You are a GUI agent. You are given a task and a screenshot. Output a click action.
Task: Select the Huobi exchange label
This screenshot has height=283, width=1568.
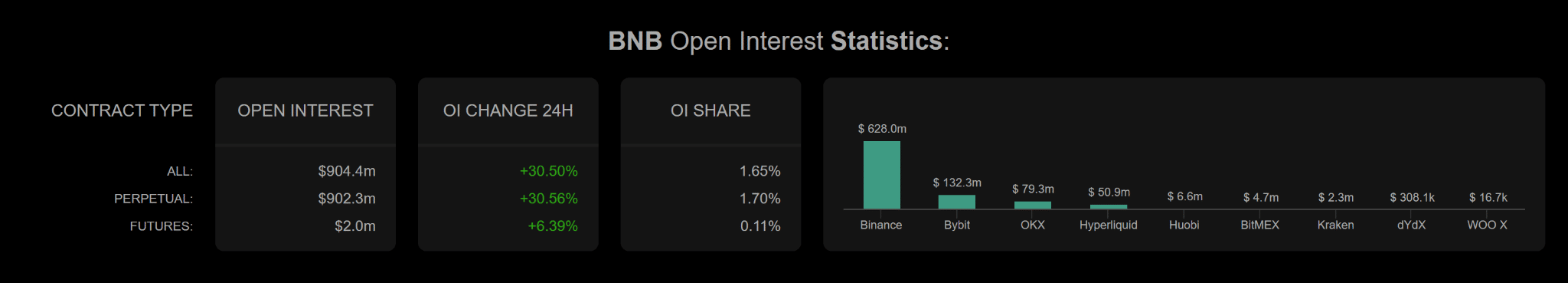coord(1184,225)
